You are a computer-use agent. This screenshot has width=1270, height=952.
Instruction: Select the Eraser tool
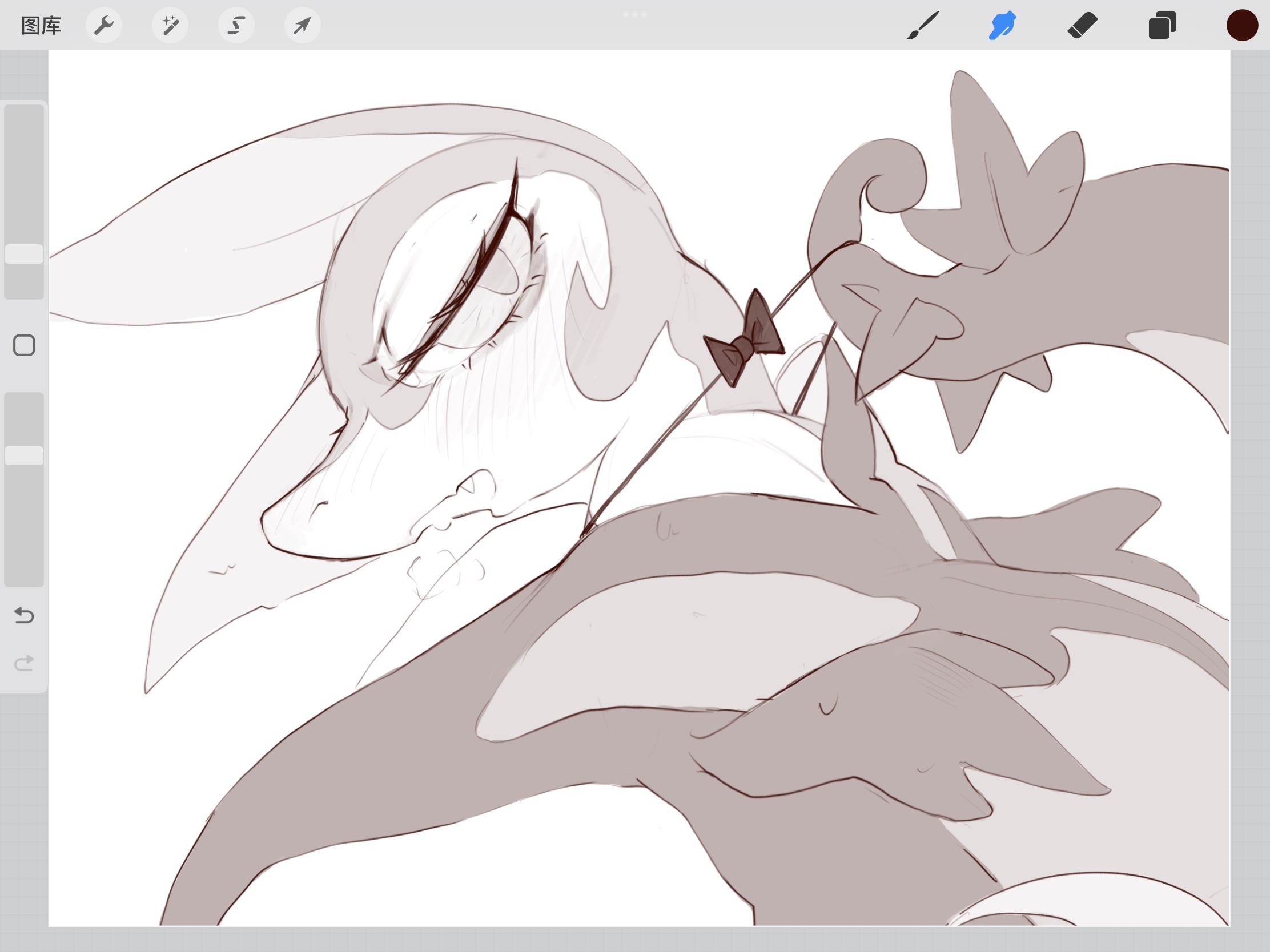pos(1082,26)
